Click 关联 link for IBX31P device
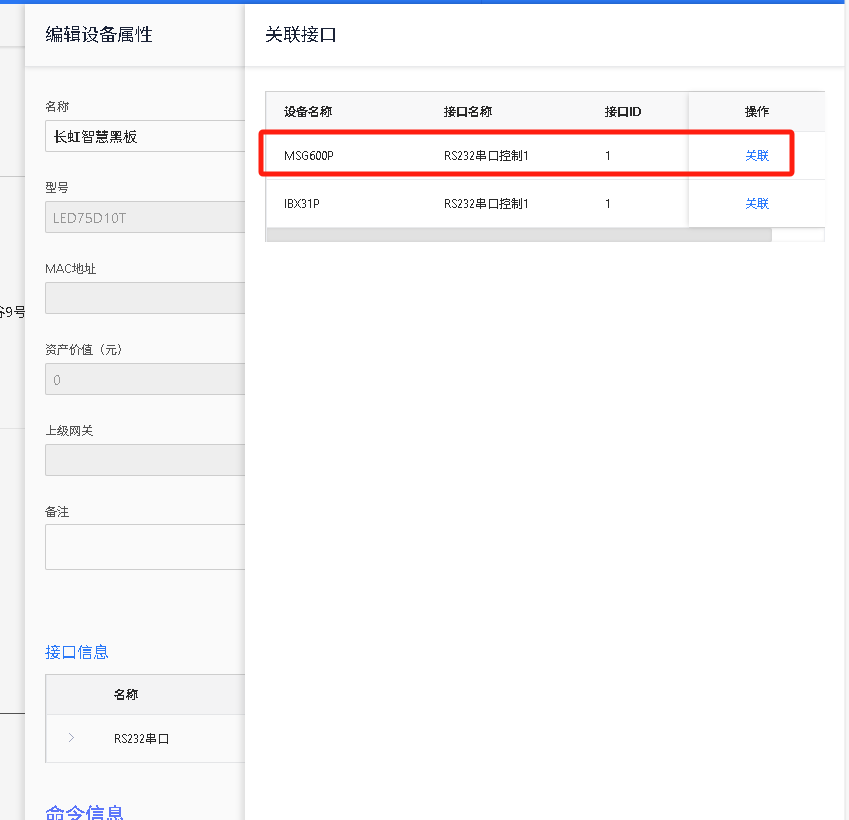This screenshot has width=849, height=820. (x=757, y=204)
